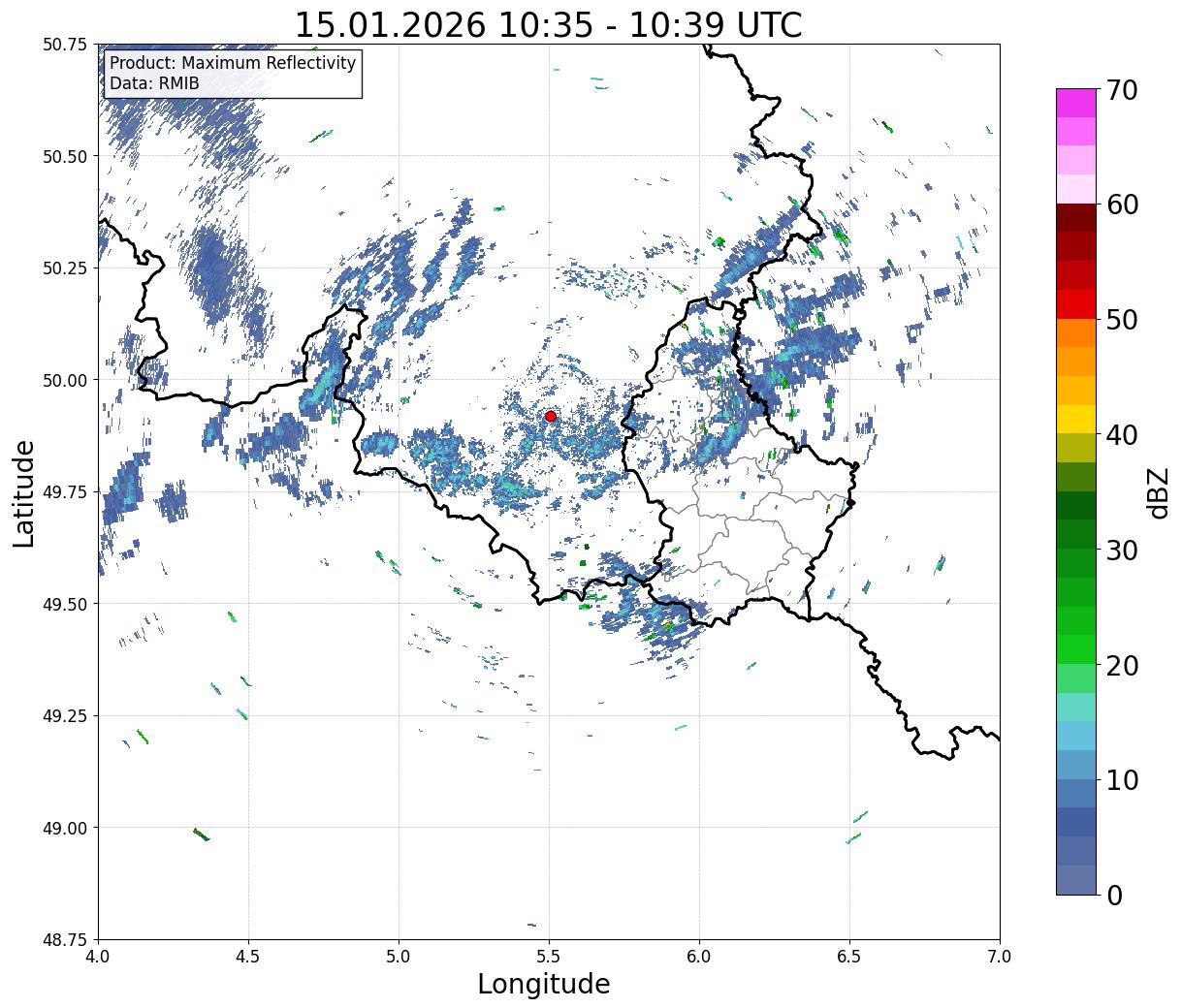Viewport: 1182px width, 1008px height.
Task: Click the bright green 20 dBZ swatch
Action: click(x=1076, y=648)
